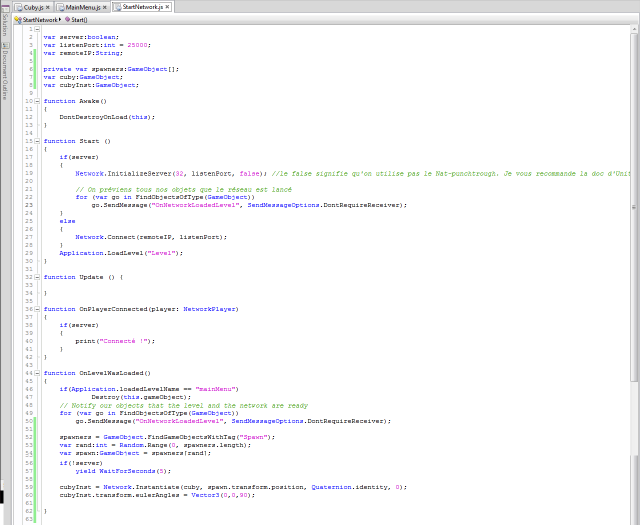The image size is (640, 525).
Task: Click the 'Notify our objects' comment line
Action: click(x=184, y=405)
